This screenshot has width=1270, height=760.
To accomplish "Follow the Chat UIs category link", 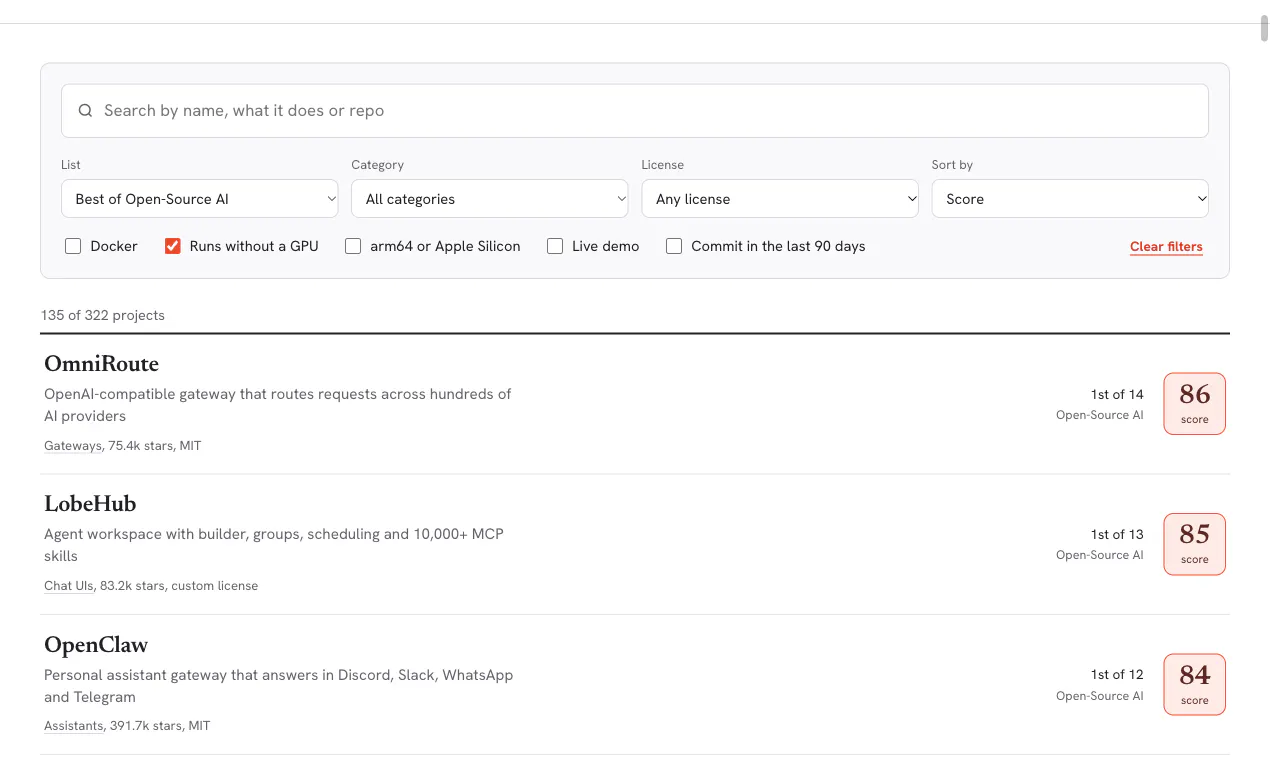I will pos(69,586).
